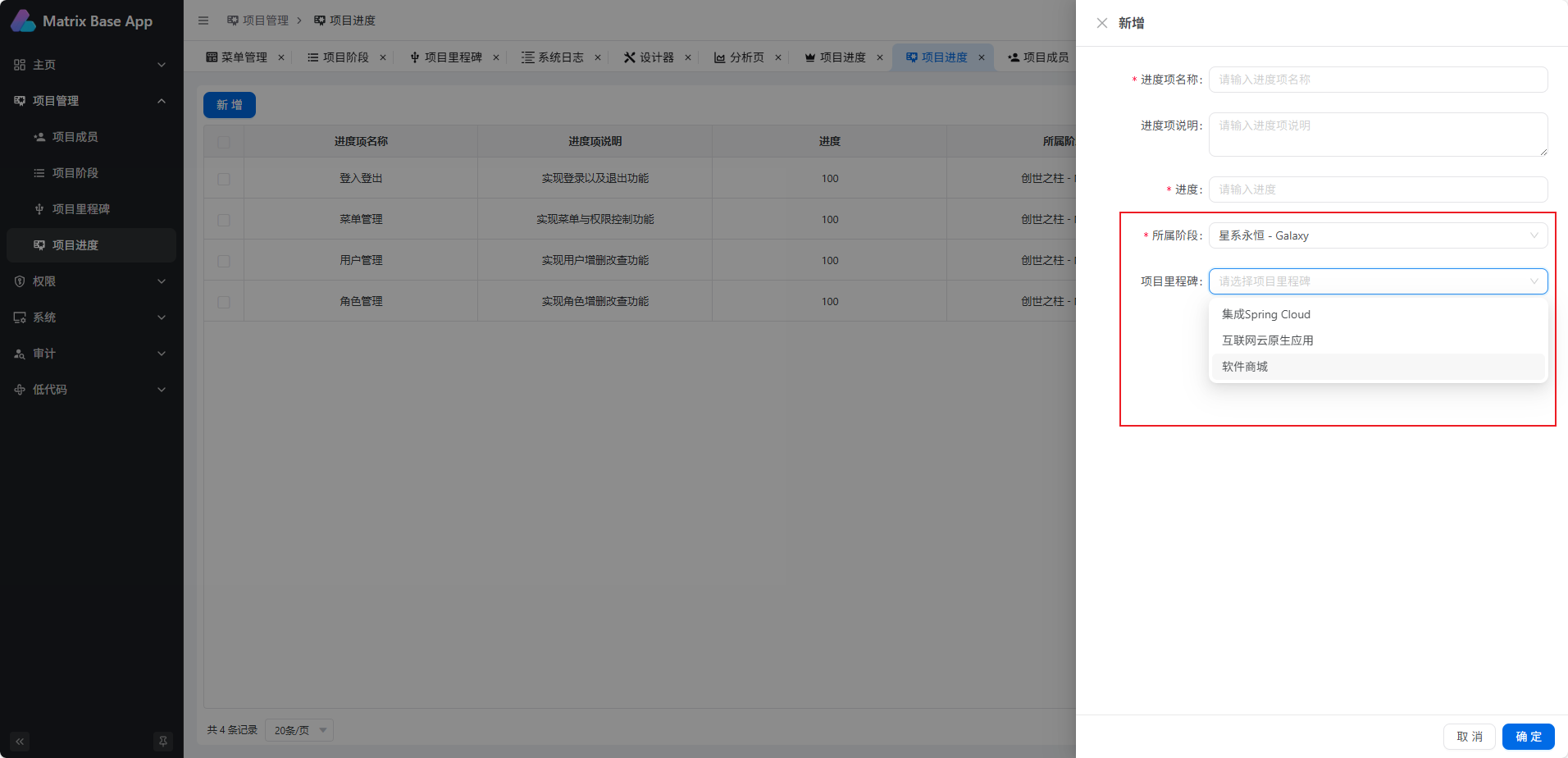Click the hamburger menu collapse icon

(203, 21)
